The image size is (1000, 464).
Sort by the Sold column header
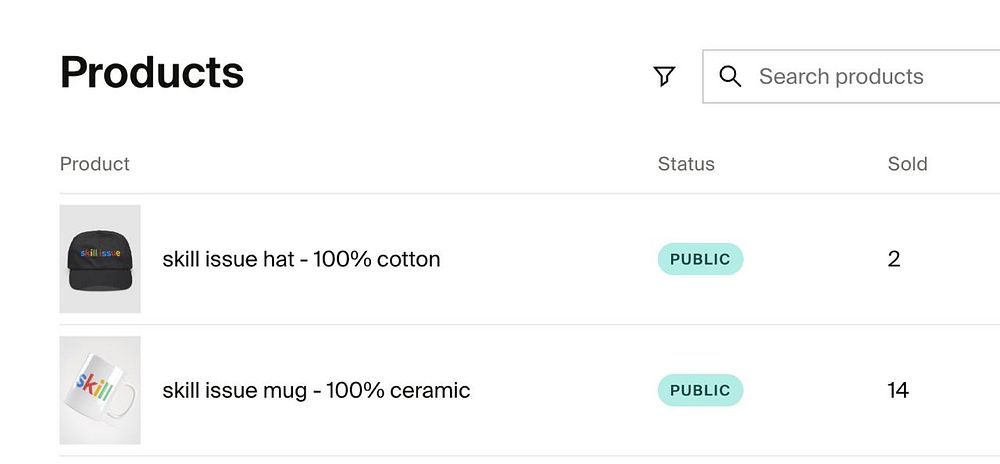pyautogui.click(x=907, y=164)
